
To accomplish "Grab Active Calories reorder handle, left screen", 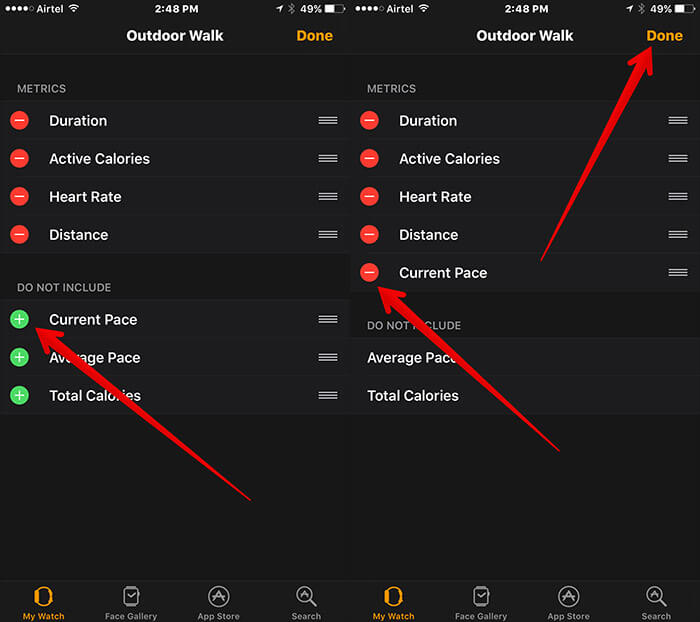I will tap(328, 159).
